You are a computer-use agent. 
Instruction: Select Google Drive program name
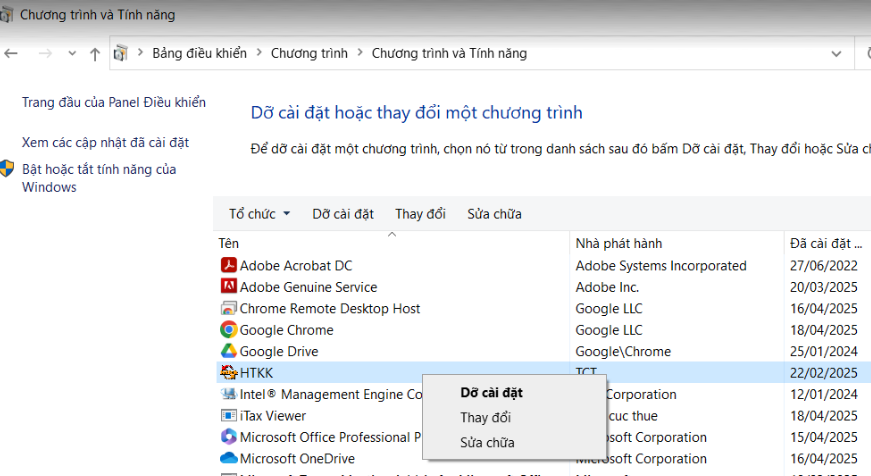tap(279, 352)
